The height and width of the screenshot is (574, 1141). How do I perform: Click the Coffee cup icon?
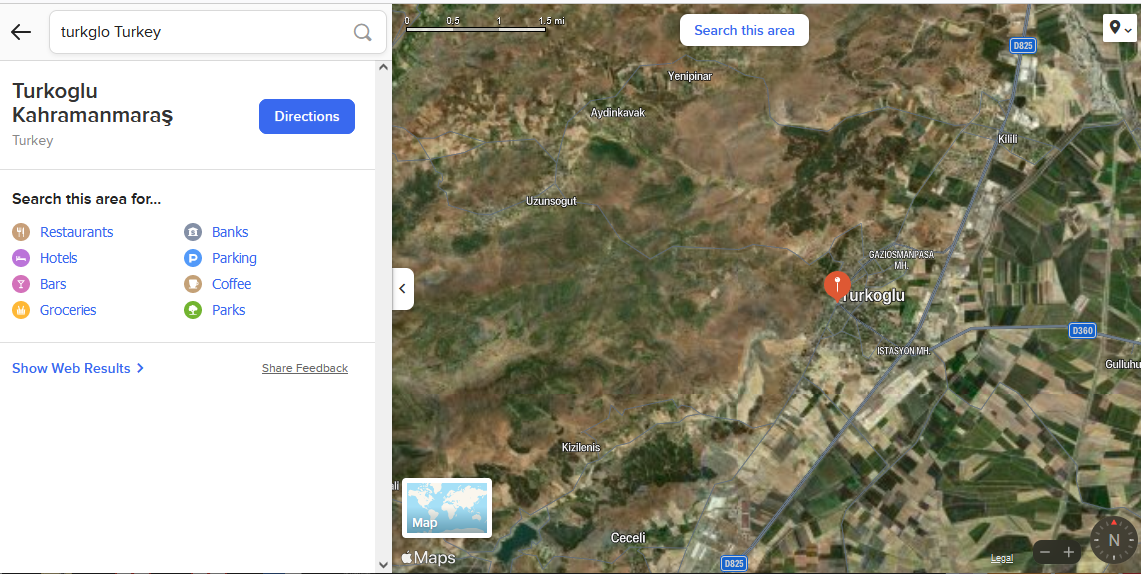tap(193, 284)
